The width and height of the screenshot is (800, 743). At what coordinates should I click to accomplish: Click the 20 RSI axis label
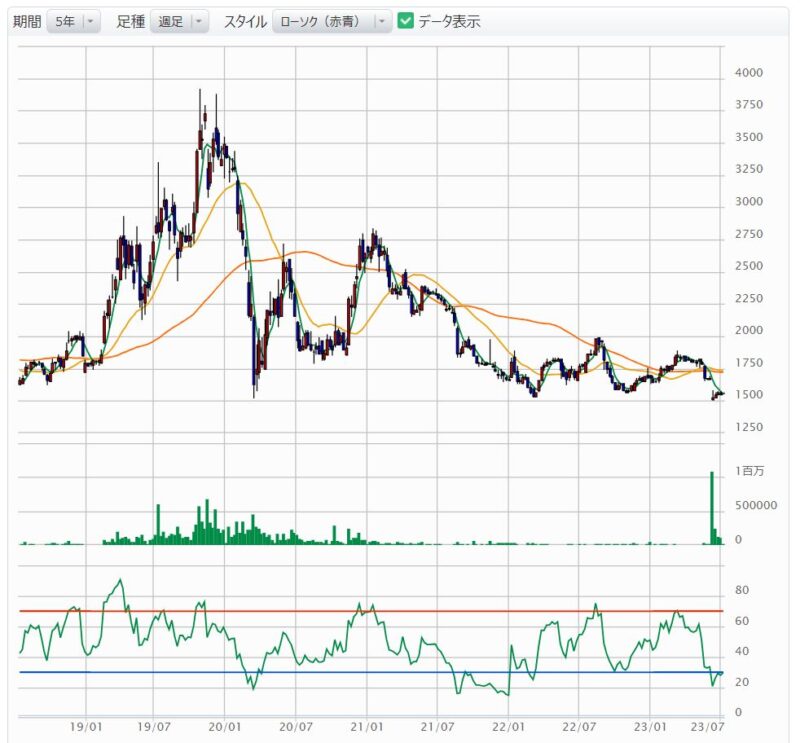(742, 682)
